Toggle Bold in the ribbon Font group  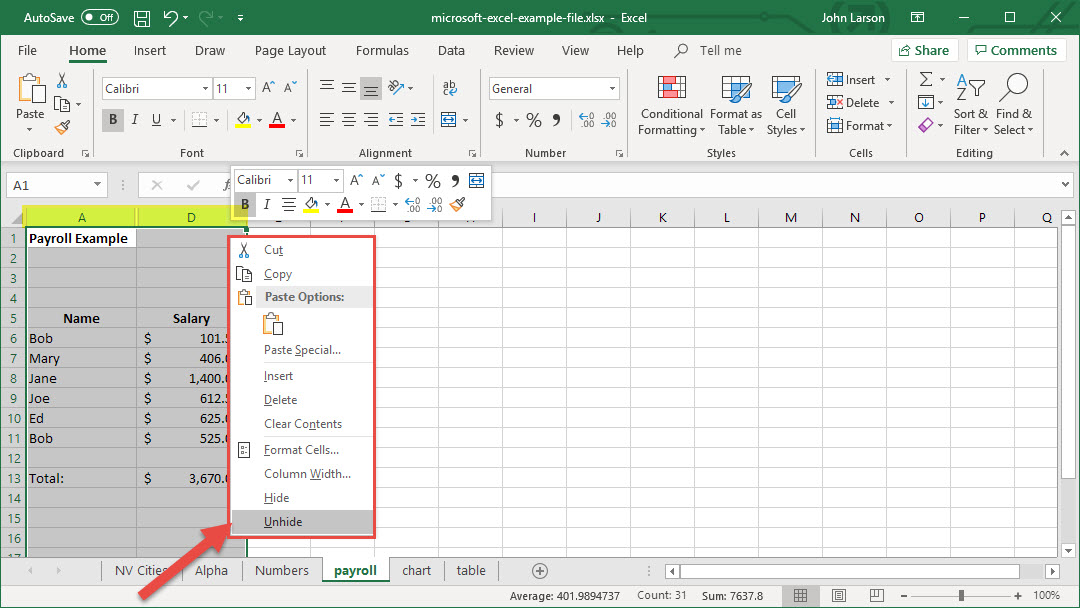[113, 120]
